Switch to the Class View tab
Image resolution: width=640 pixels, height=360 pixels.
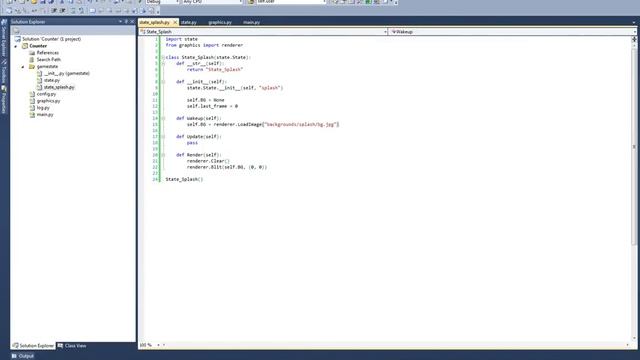[72, 346]
